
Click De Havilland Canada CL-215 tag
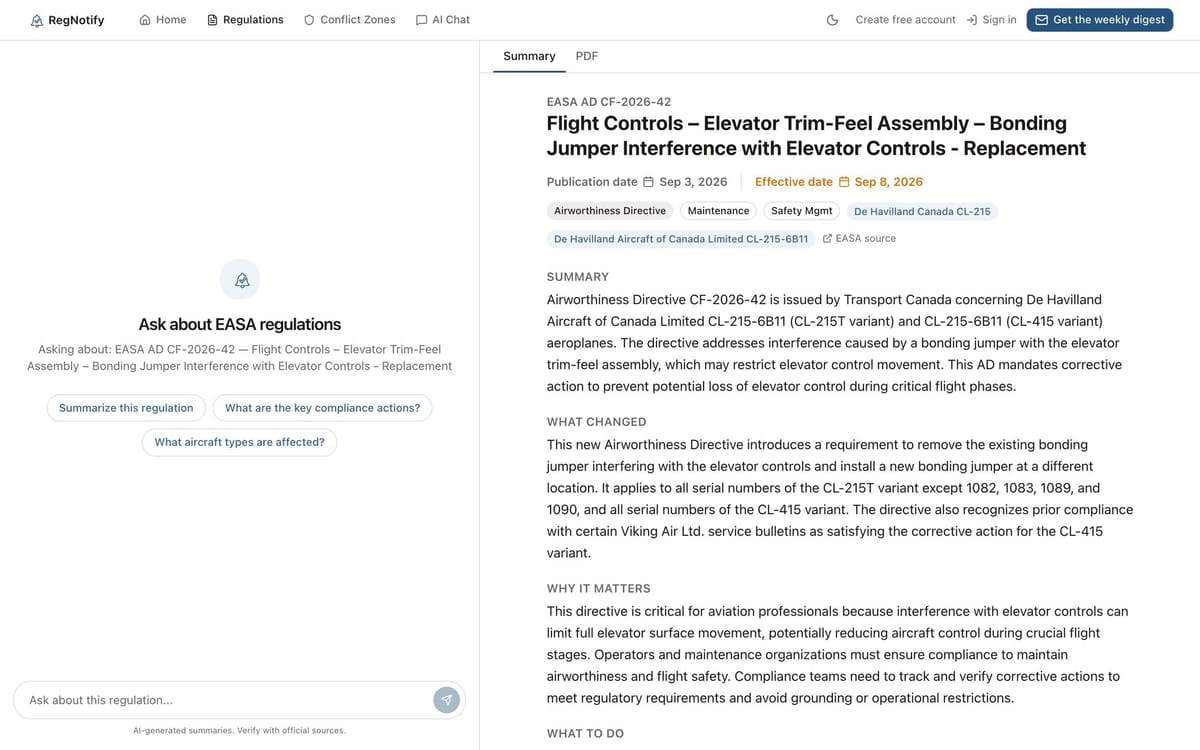[x=922, y=212]
